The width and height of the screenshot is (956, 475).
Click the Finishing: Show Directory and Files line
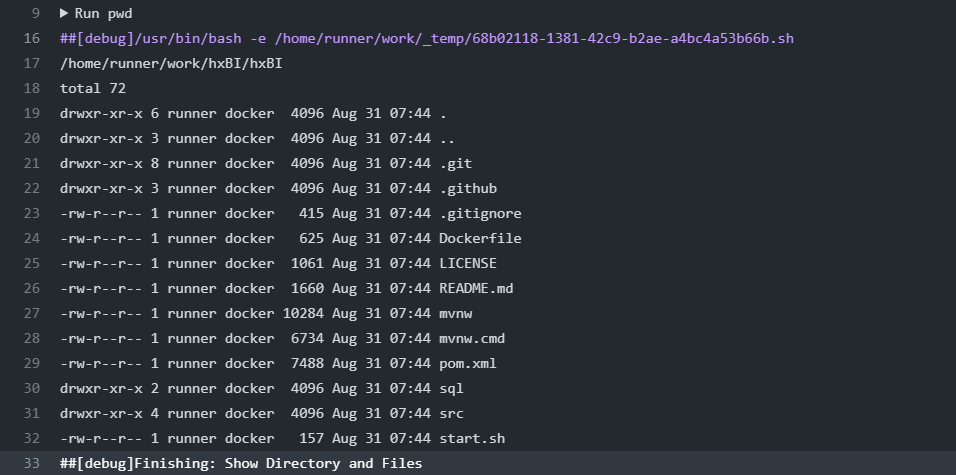pos(241,464)
